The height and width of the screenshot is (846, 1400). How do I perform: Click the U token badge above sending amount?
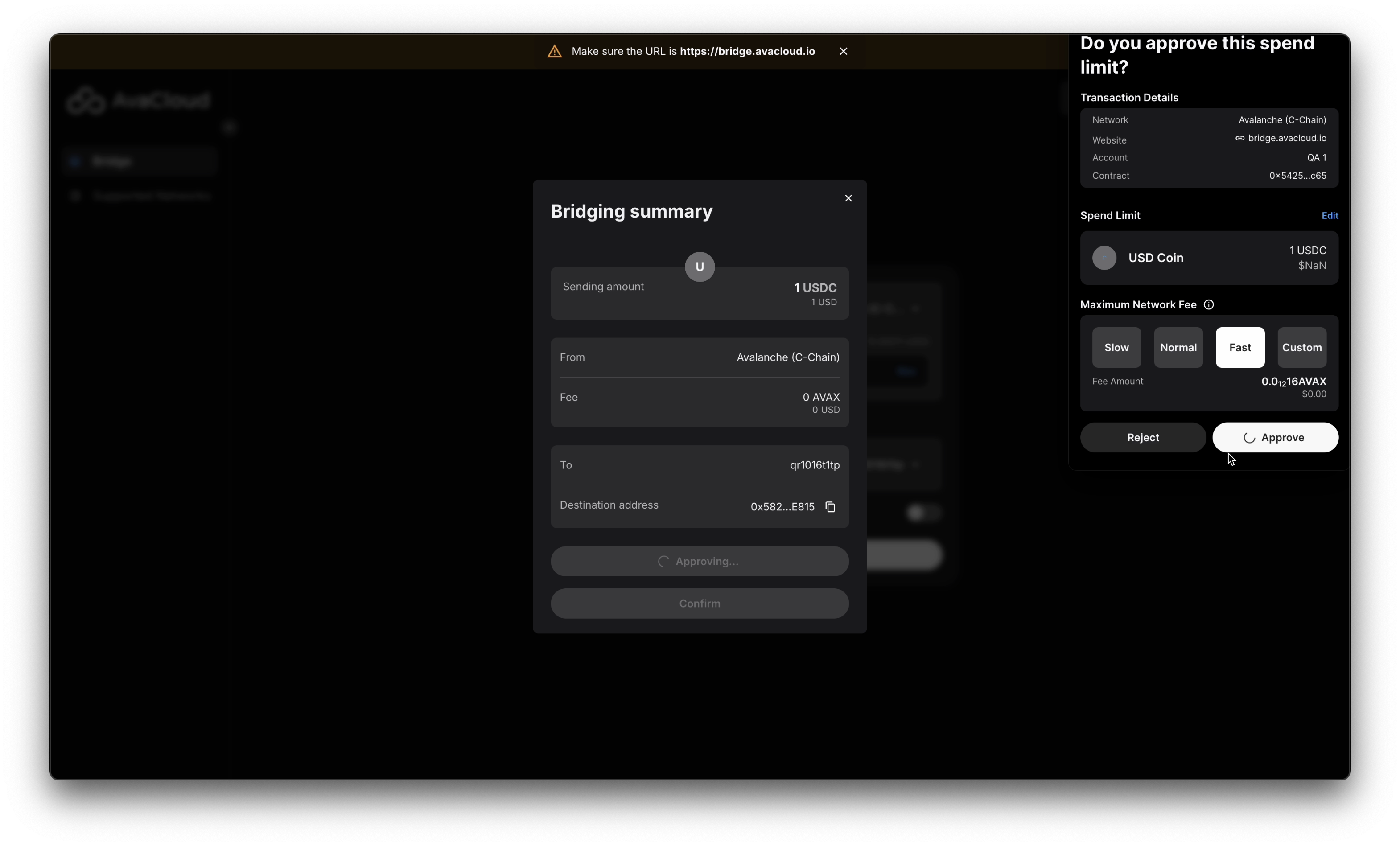coord(700,267)
